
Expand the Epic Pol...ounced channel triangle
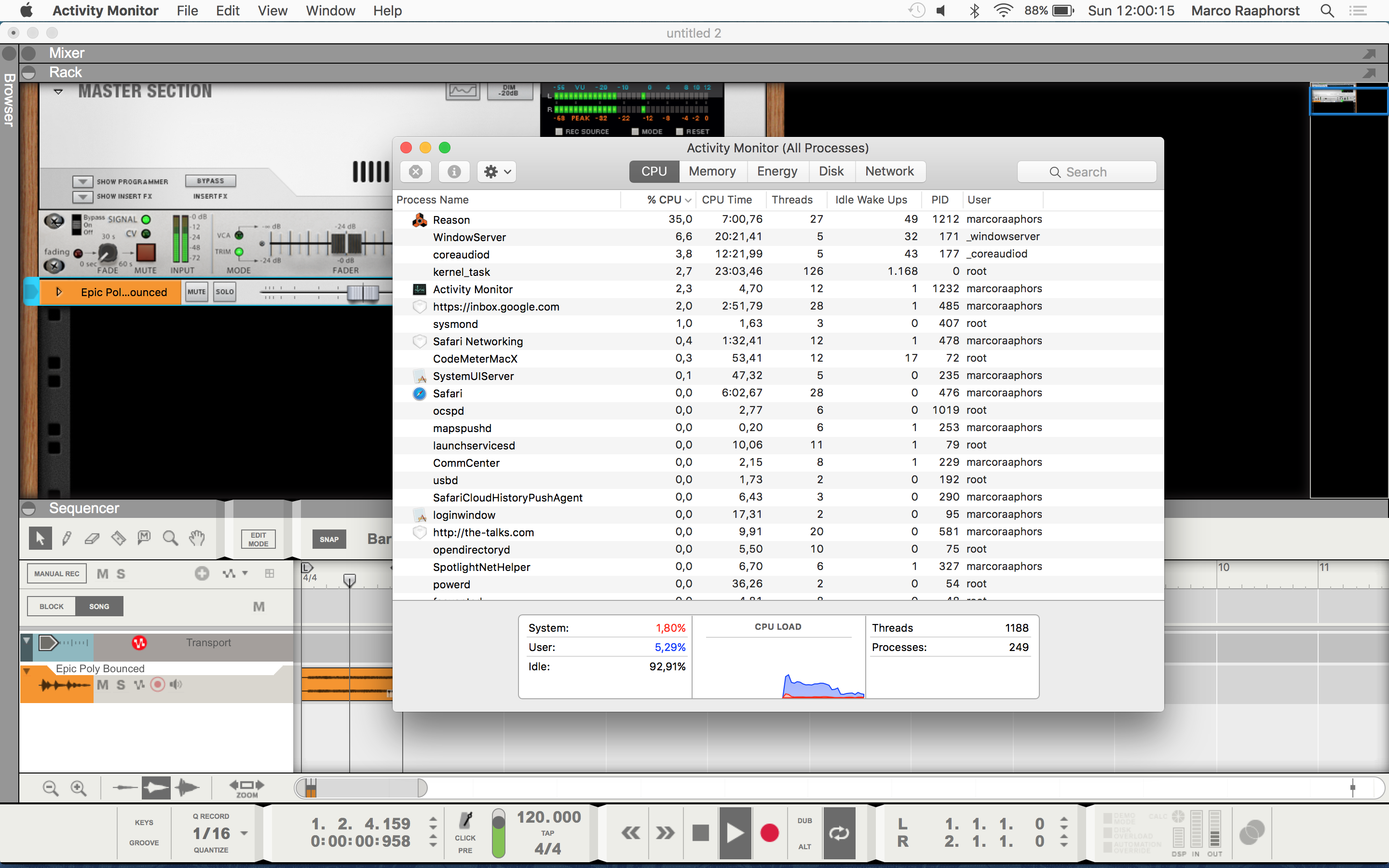(58, 292)
